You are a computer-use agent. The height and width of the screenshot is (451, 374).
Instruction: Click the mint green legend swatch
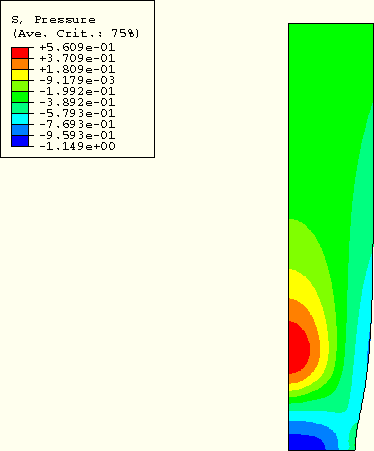[x=20, y=108]
